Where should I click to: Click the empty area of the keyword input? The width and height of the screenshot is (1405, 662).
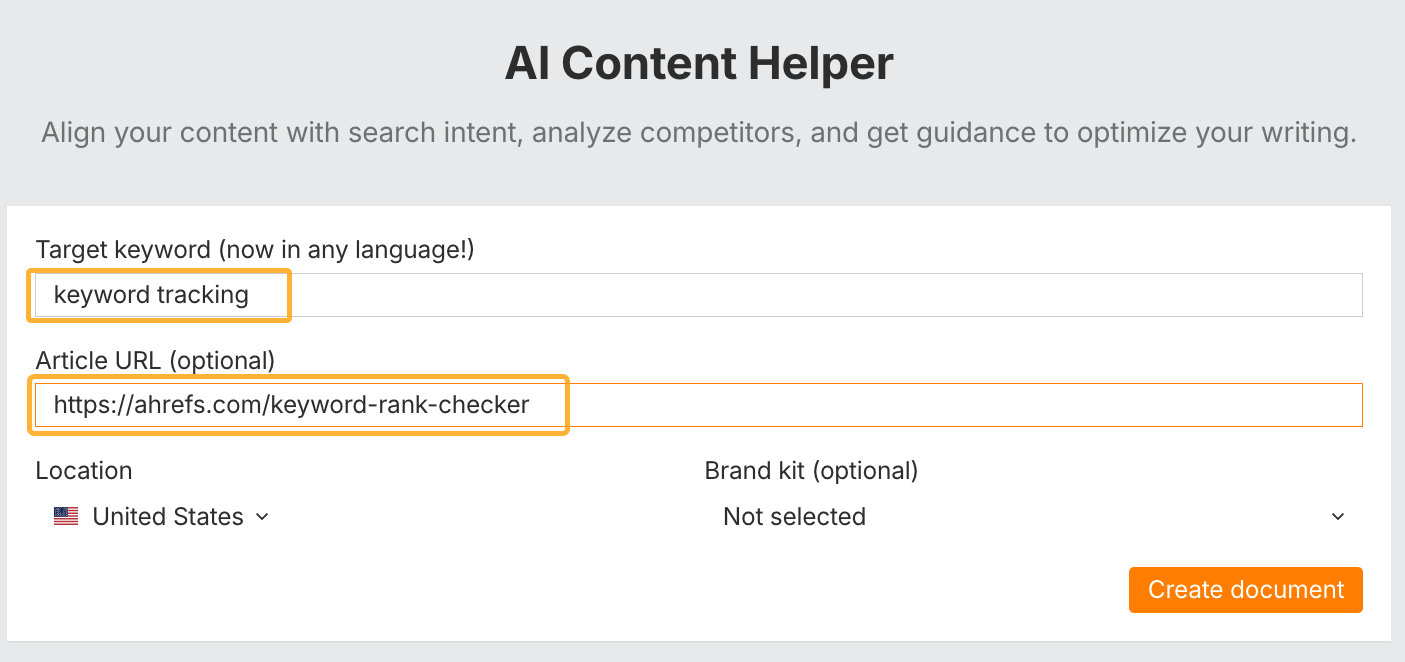(x=800, y=294)
